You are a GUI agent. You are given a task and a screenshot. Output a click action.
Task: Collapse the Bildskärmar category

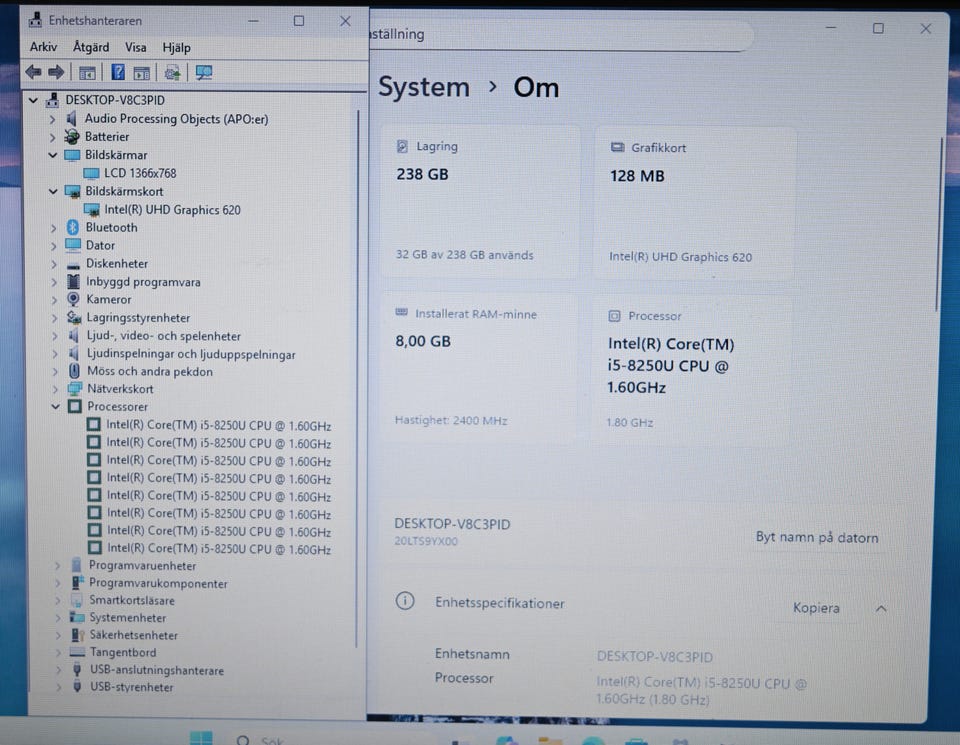pos(53,155)
